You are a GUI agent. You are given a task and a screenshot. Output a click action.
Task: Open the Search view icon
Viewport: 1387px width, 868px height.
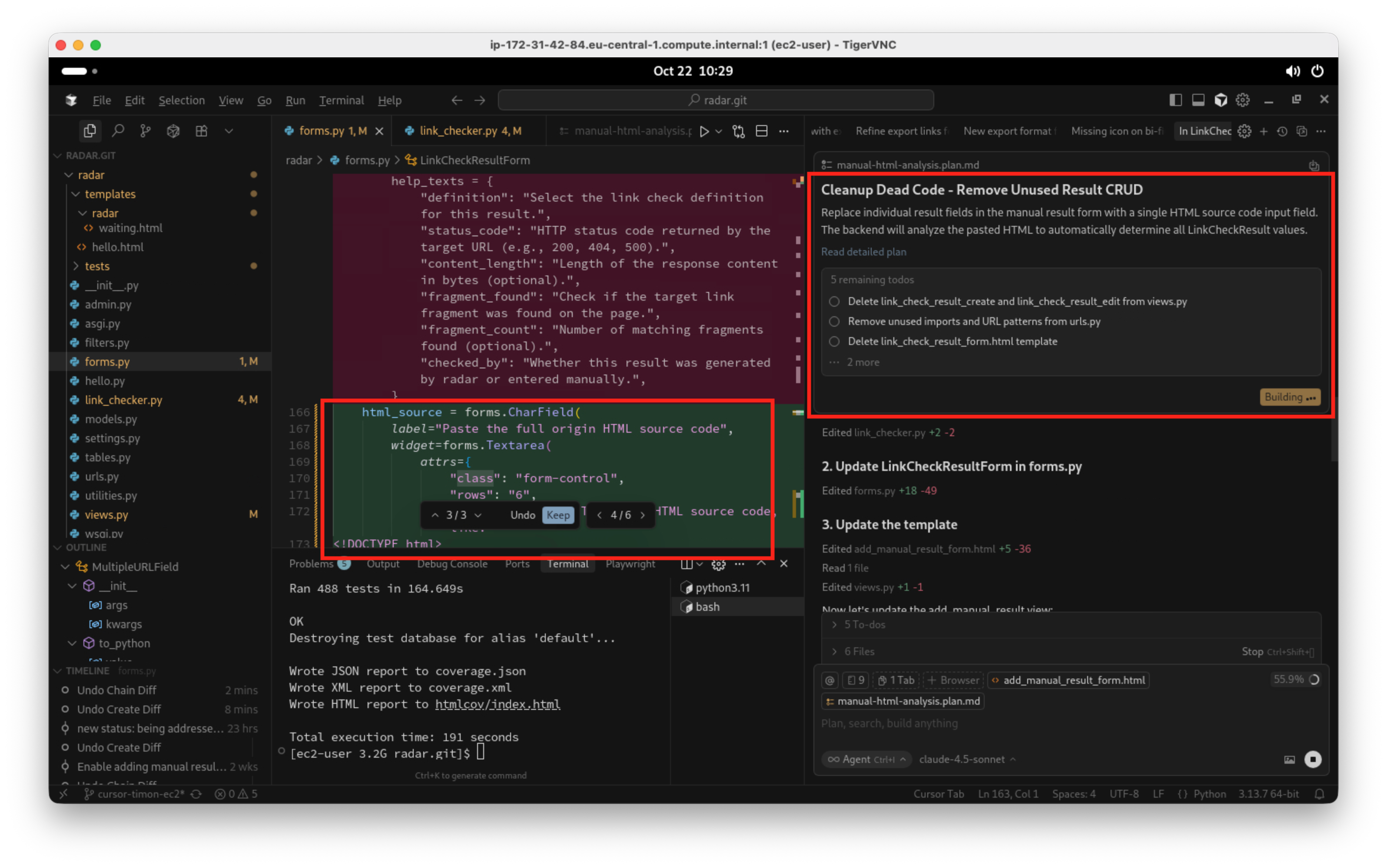pos(118,131)
